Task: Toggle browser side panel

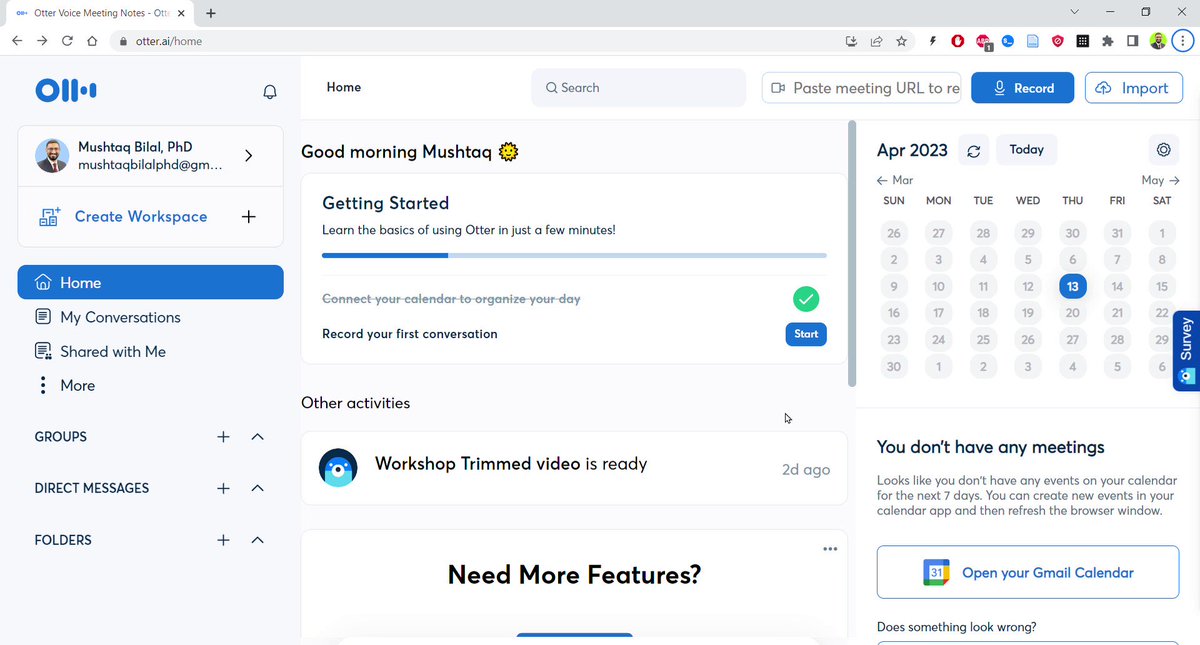Action: (1133, 41)
